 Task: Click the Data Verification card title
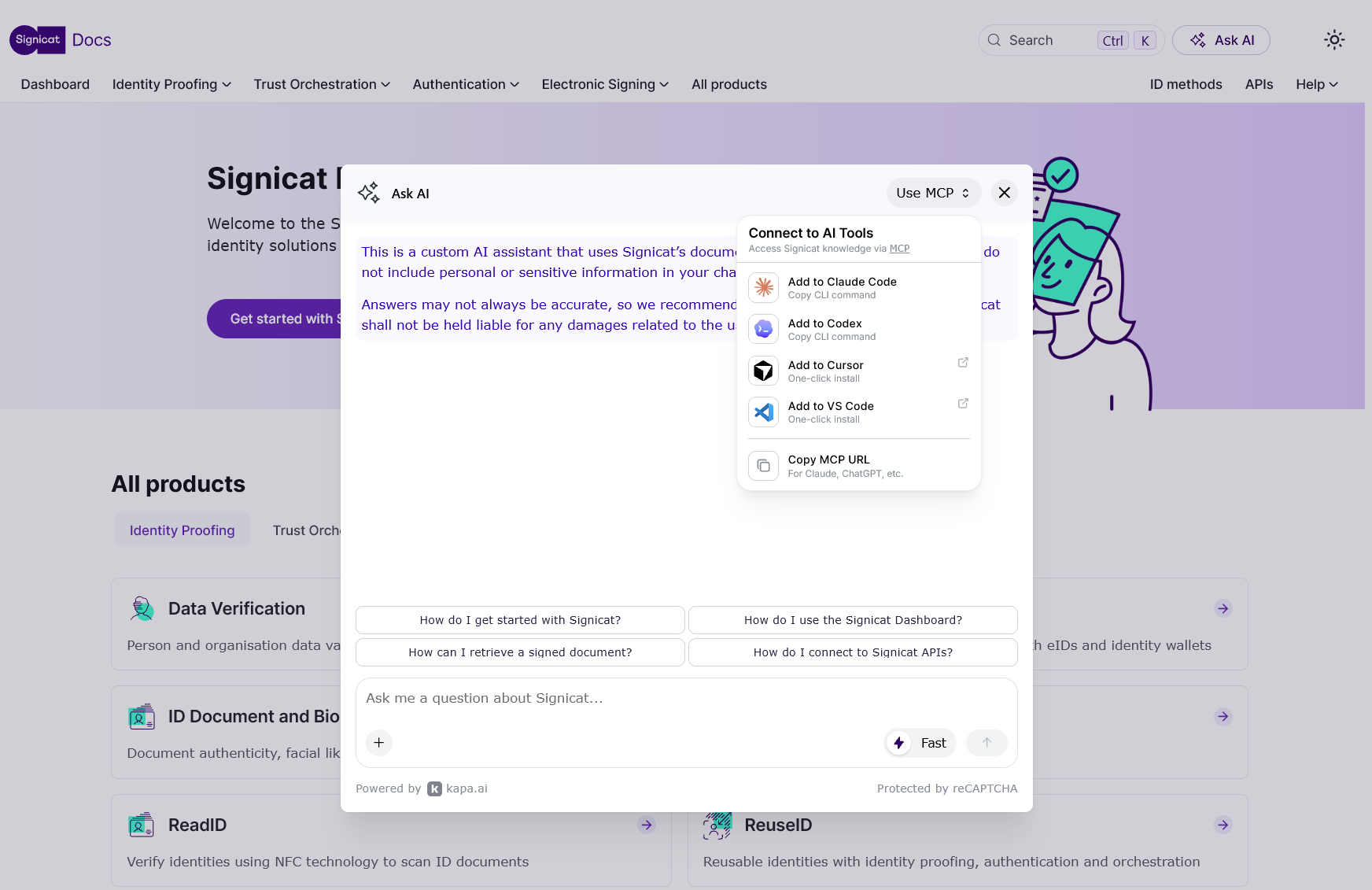tap(237, 608)
